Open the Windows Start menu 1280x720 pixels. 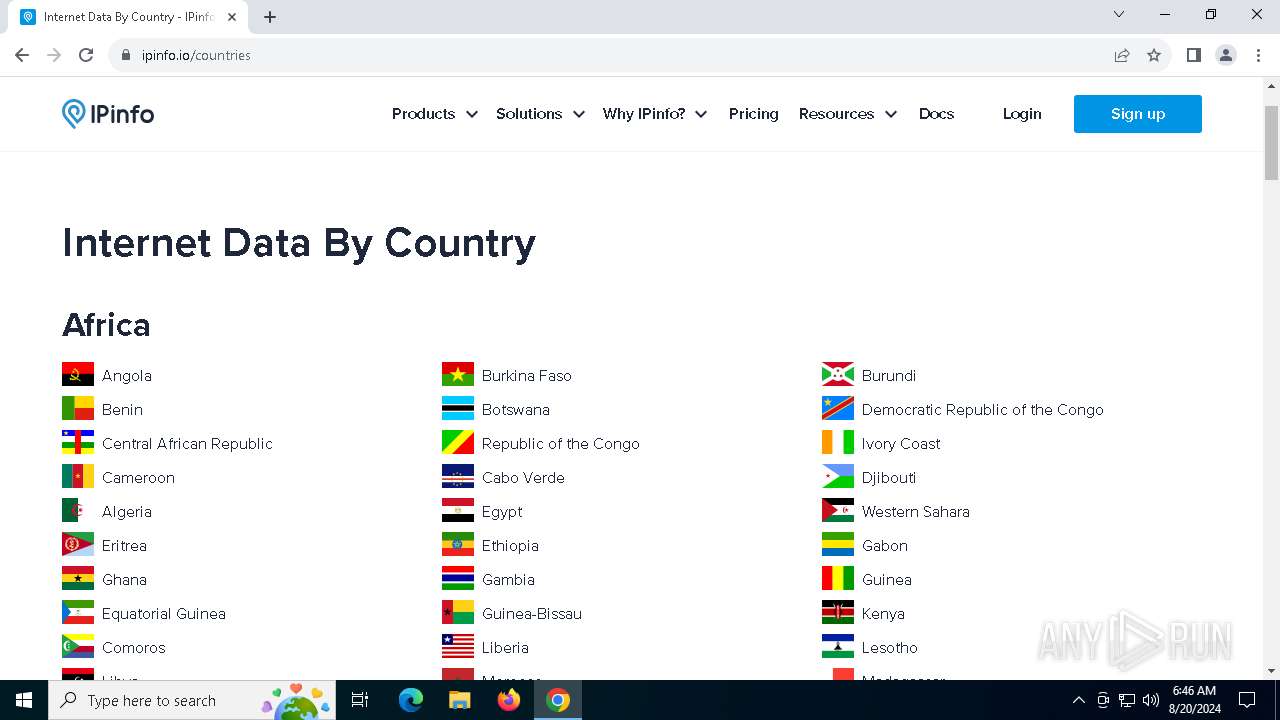pyautogui.click(x=24, y=700)
